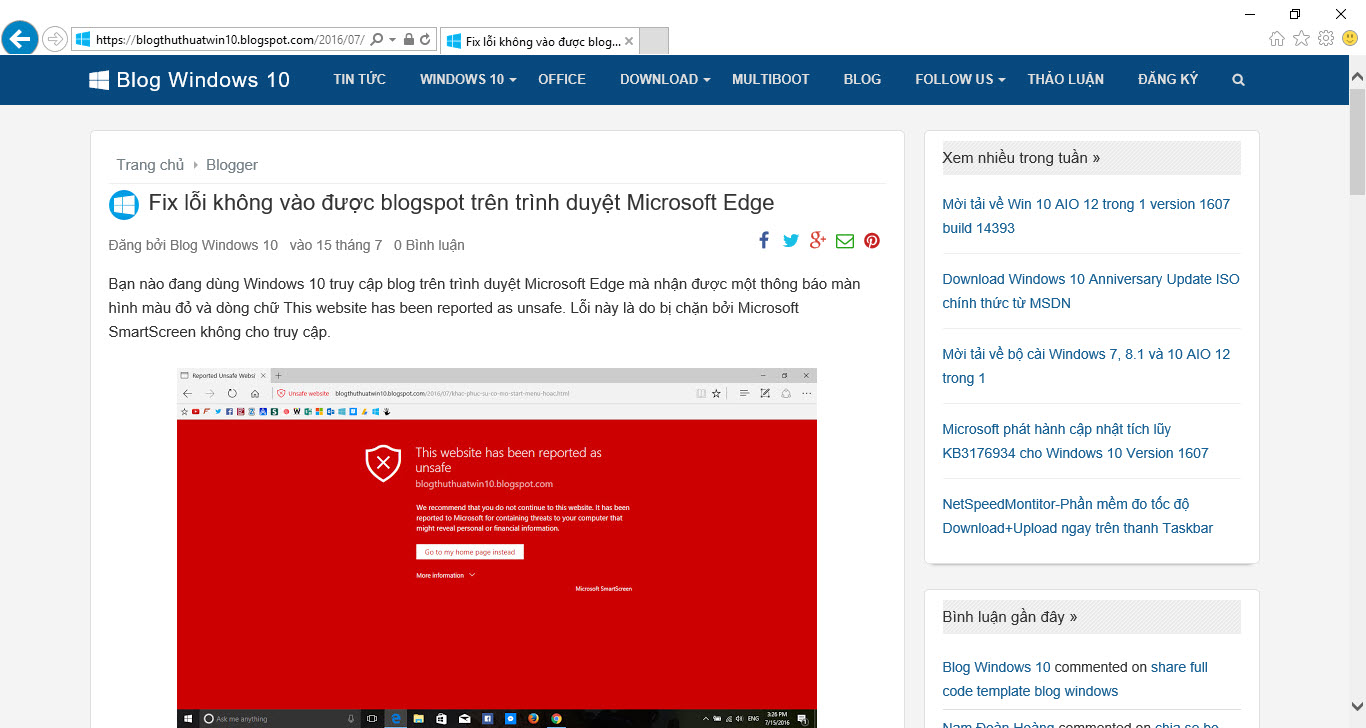Open the THẢO LUẬN menu item
Image resolution: width=1366 pixels, height=728 pixels.
click(x=1066, y=79)
